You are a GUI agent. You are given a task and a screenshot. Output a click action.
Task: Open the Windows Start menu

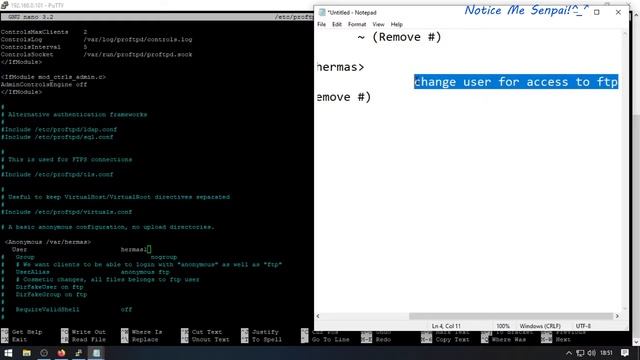(8, 353)
